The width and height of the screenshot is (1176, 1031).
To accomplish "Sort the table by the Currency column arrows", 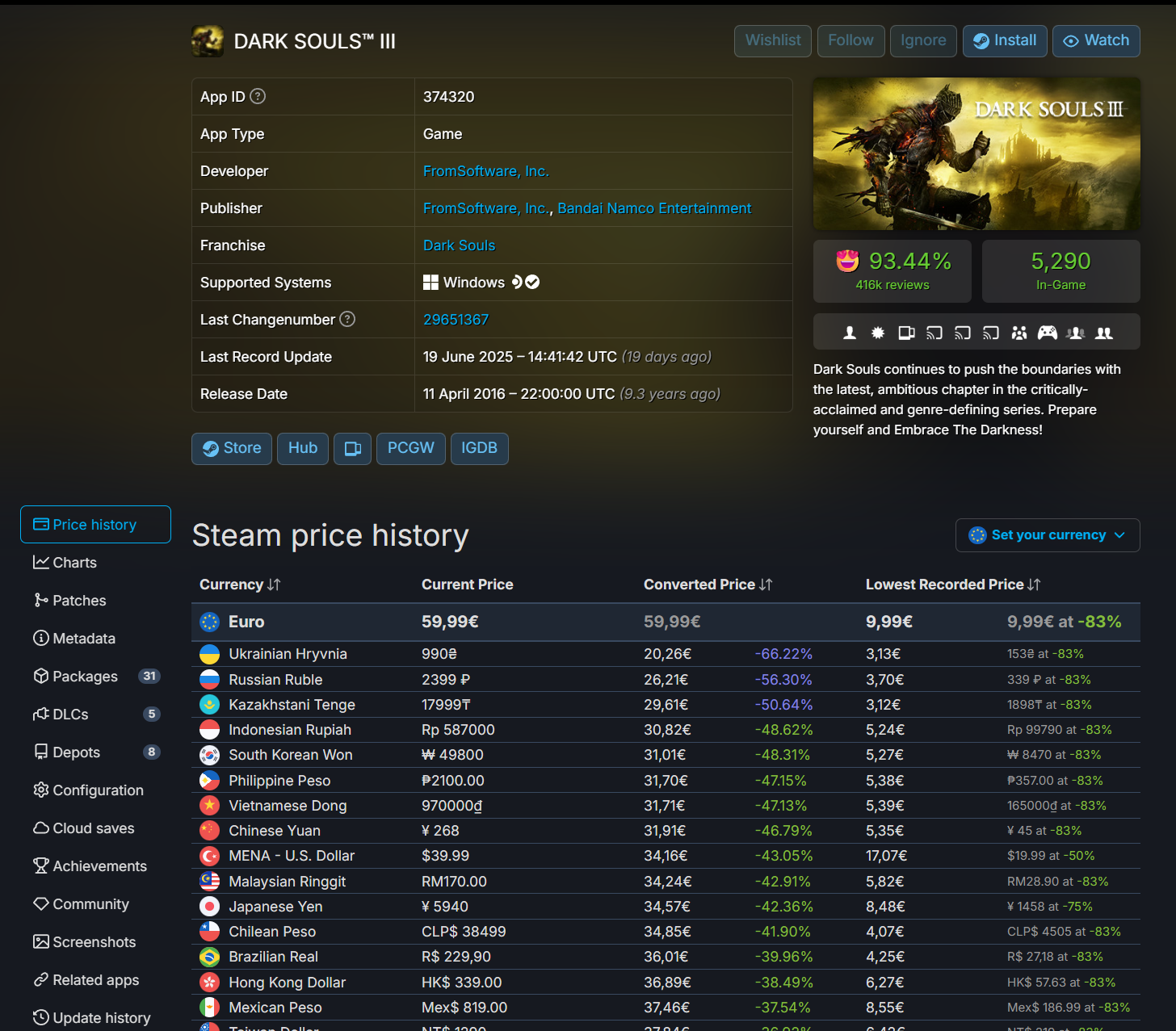I will coord(274,585).
